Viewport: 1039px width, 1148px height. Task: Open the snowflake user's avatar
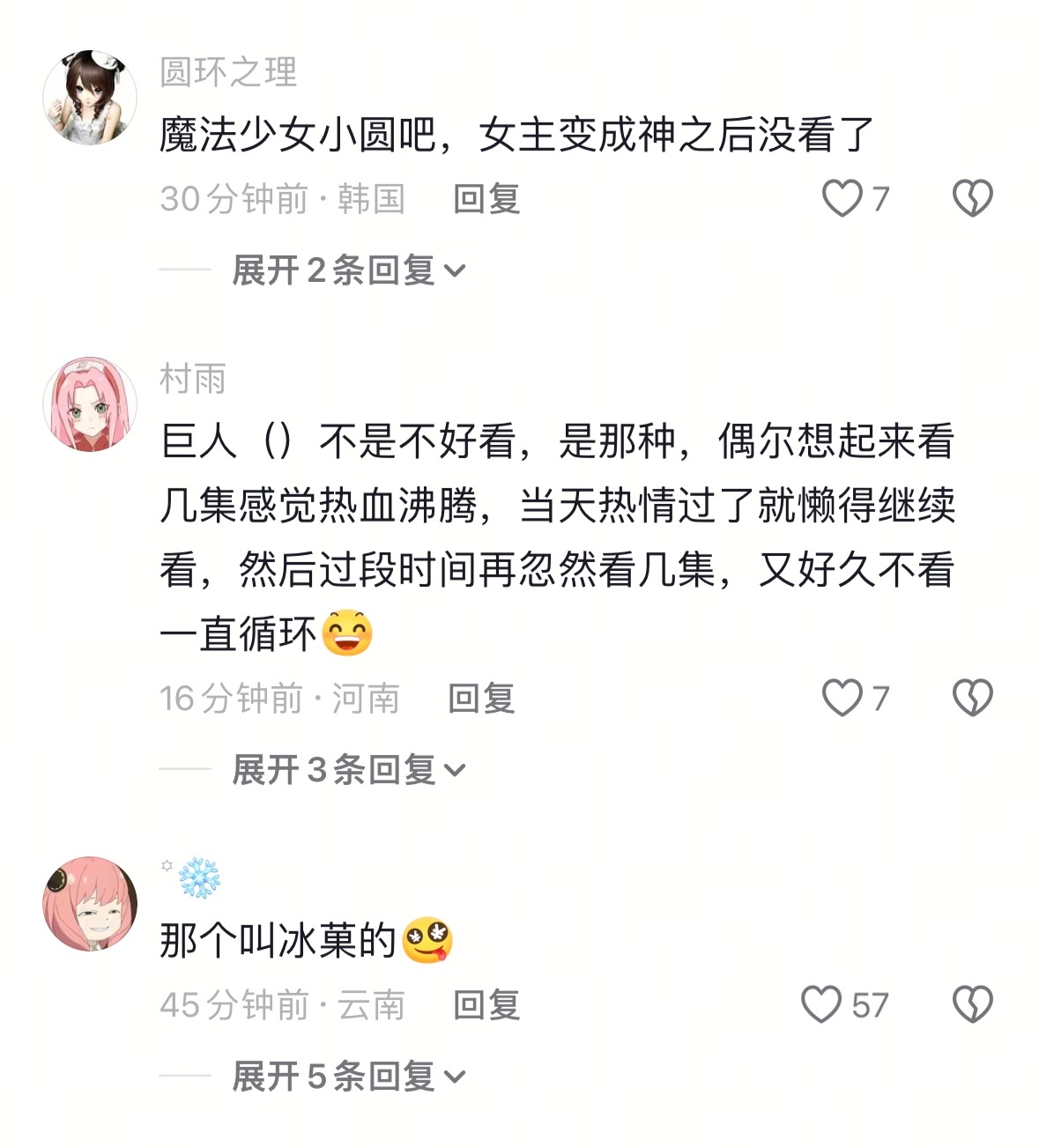click(90, 903)
